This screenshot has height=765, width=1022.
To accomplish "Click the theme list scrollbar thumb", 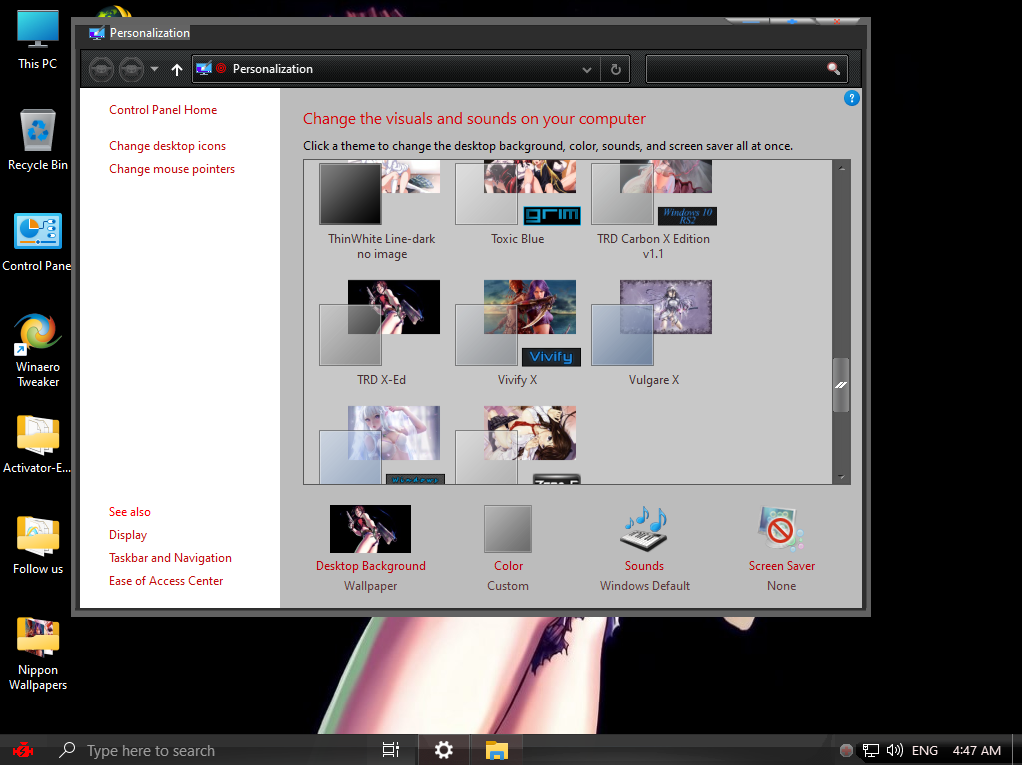I will 841,385.
